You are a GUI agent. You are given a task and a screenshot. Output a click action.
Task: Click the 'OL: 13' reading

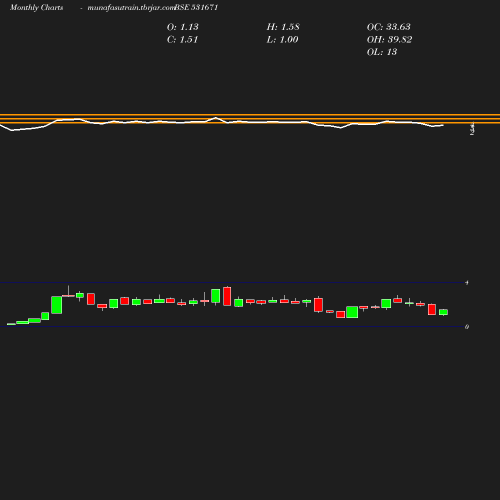382,52
